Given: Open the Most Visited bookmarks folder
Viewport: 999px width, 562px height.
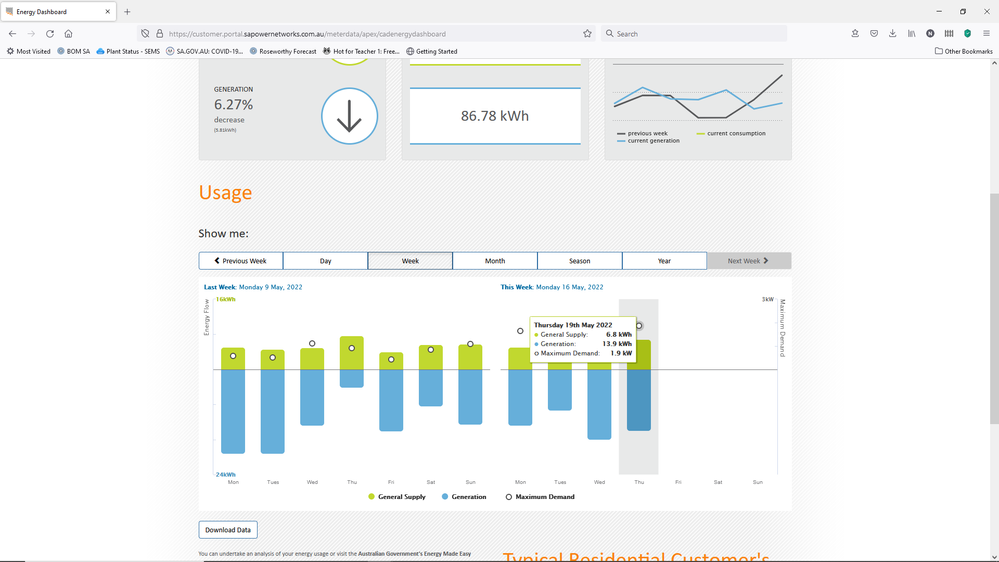Looking at the screenshot, I should [x=28, y=51].
